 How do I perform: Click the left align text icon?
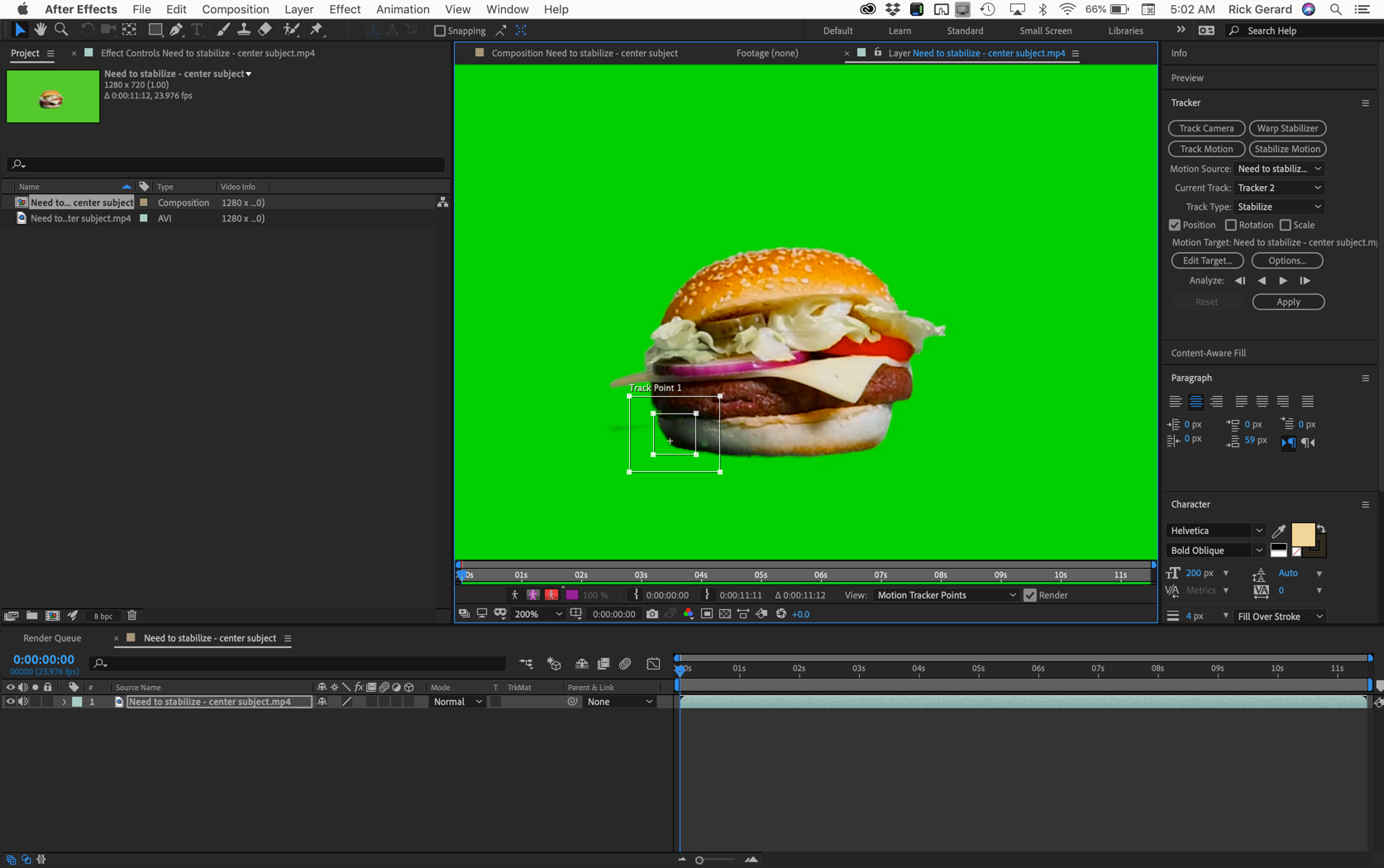(1176, 402)
